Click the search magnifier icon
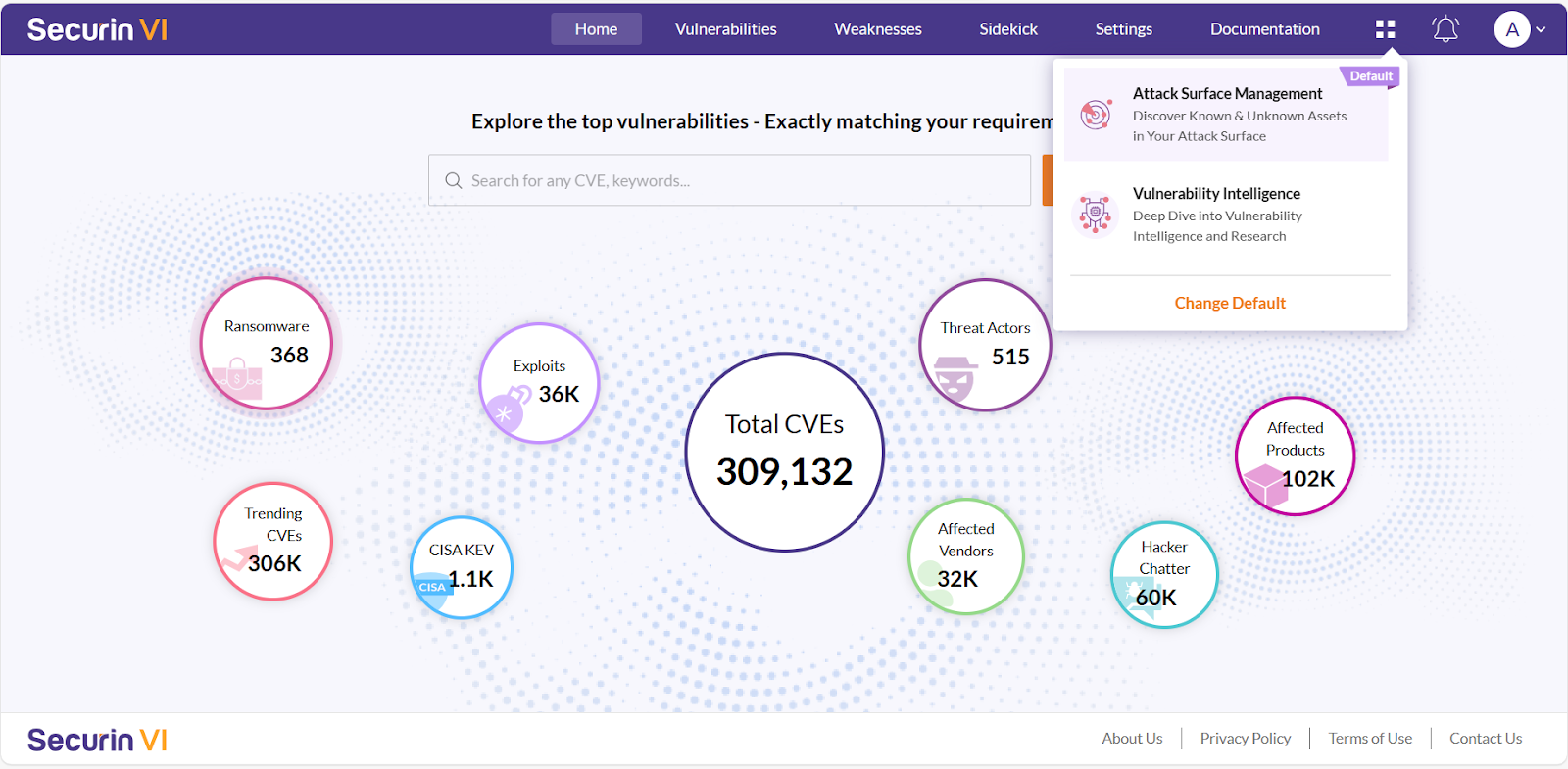1568x769 pixels. coord(453,180)
